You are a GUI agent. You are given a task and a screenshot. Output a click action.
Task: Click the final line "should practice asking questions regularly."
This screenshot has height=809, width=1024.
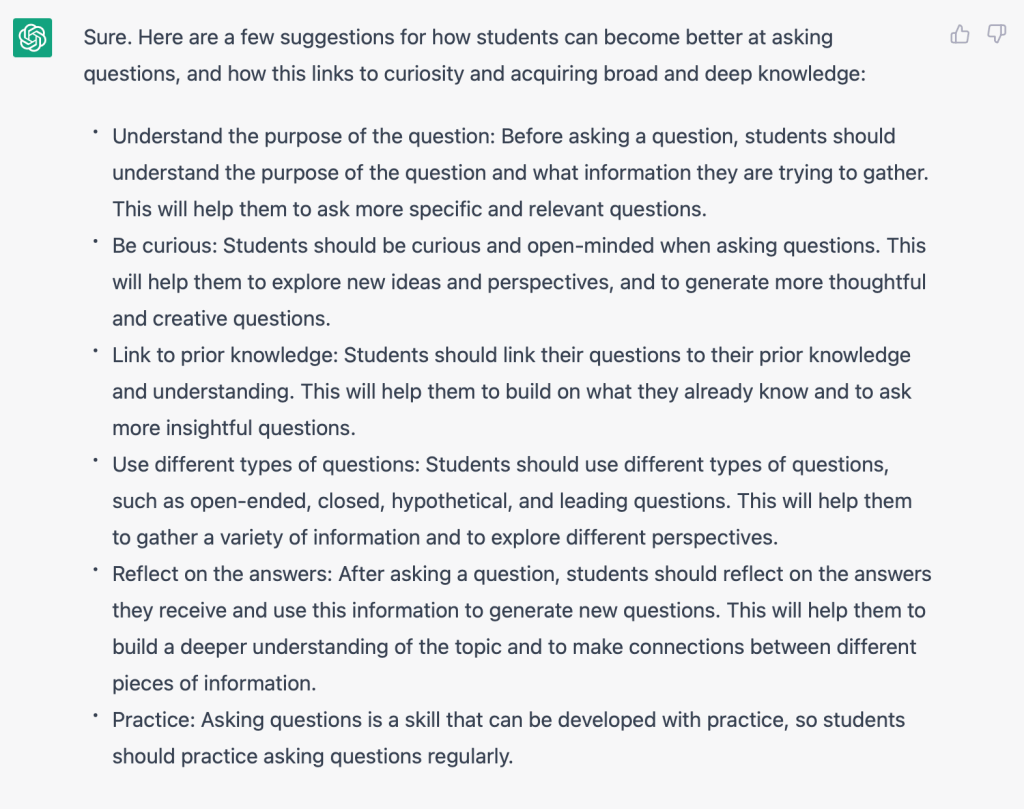(x=312, y=756)
